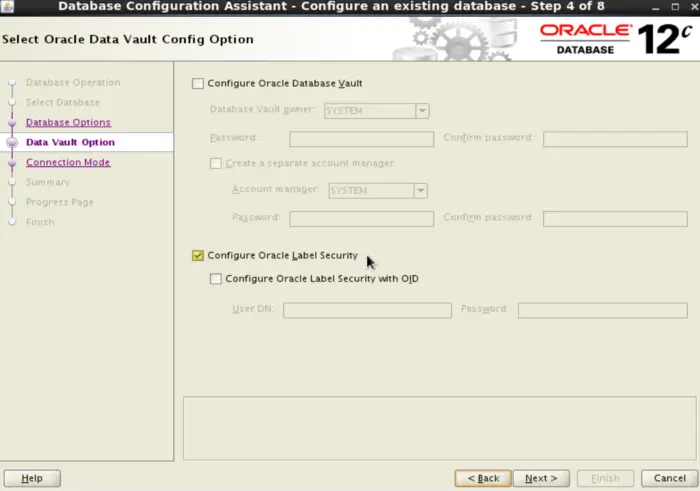Maximize the Database Configuration Assistant window
Image resolution: width=700 pixels, height=491 pixels.
click(675, 7)
